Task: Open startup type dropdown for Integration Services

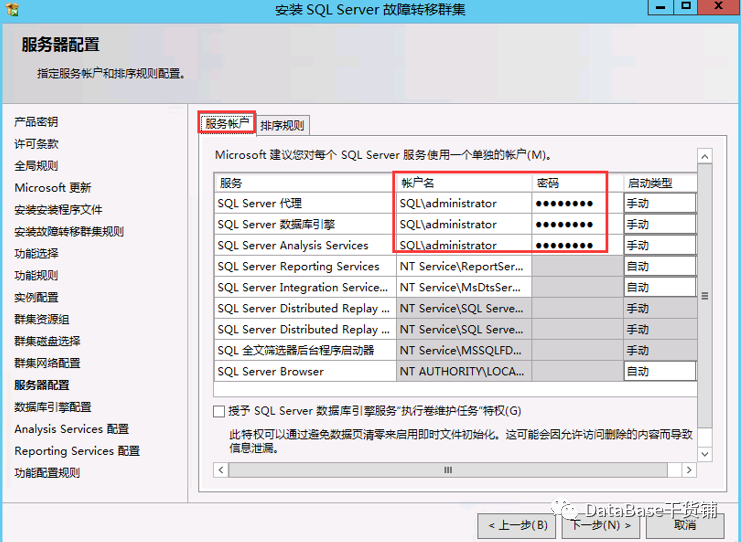Action: [660, 287]
